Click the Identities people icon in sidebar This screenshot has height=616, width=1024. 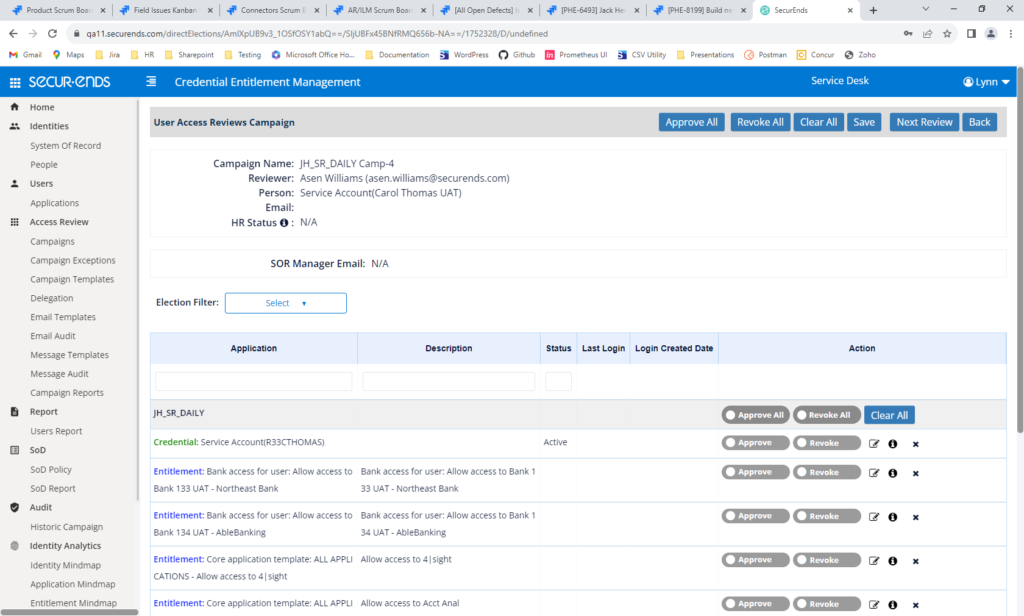[14, 126]
